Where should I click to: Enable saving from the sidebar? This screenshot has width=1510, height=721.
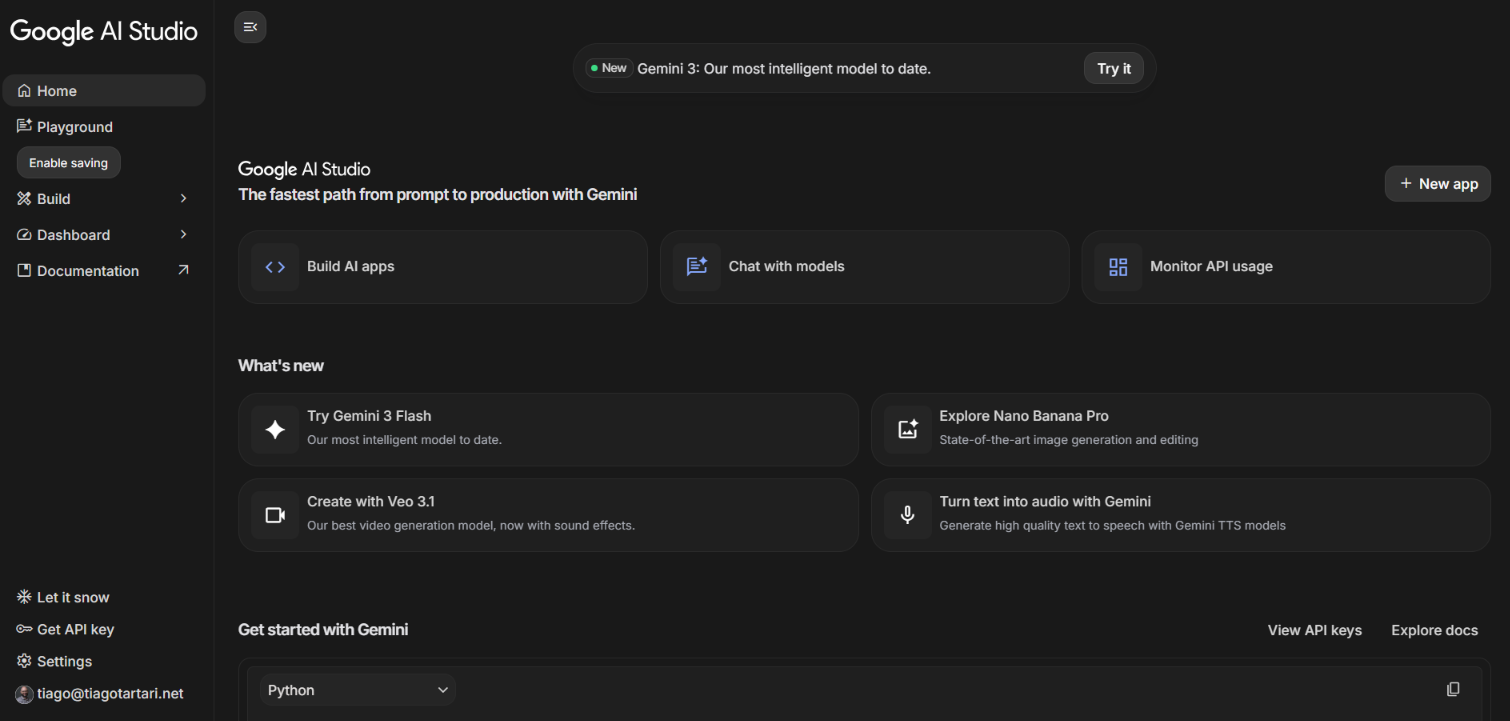tap(68, 162)
